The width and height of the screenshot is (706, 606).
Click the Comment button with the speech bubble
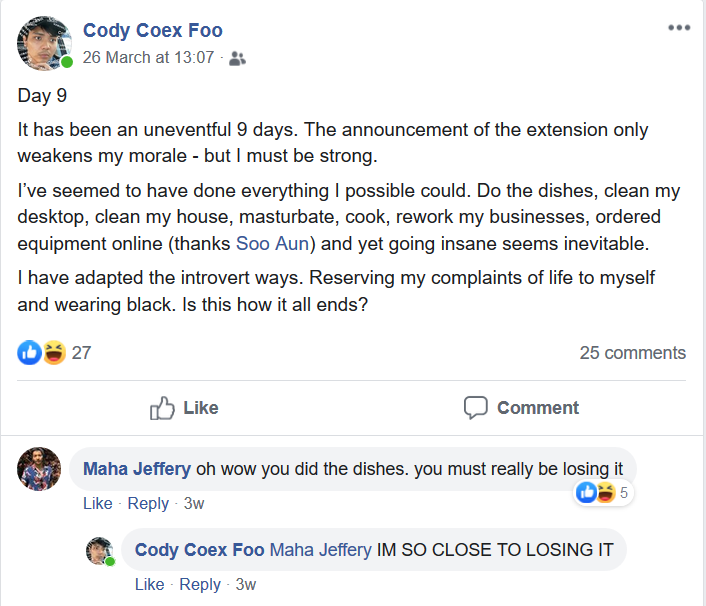coord(521,408)
